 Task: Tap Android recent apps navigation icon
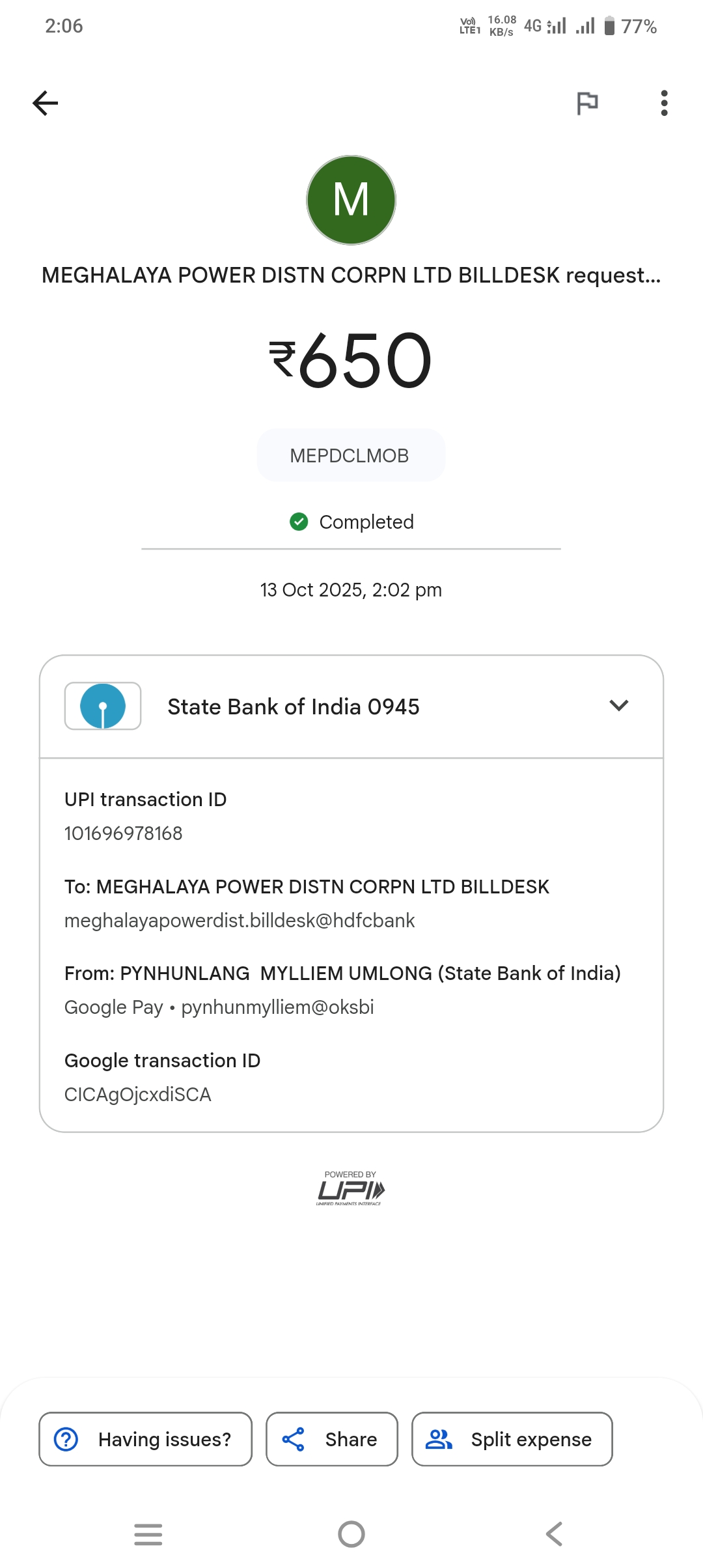coord(148,1534)
